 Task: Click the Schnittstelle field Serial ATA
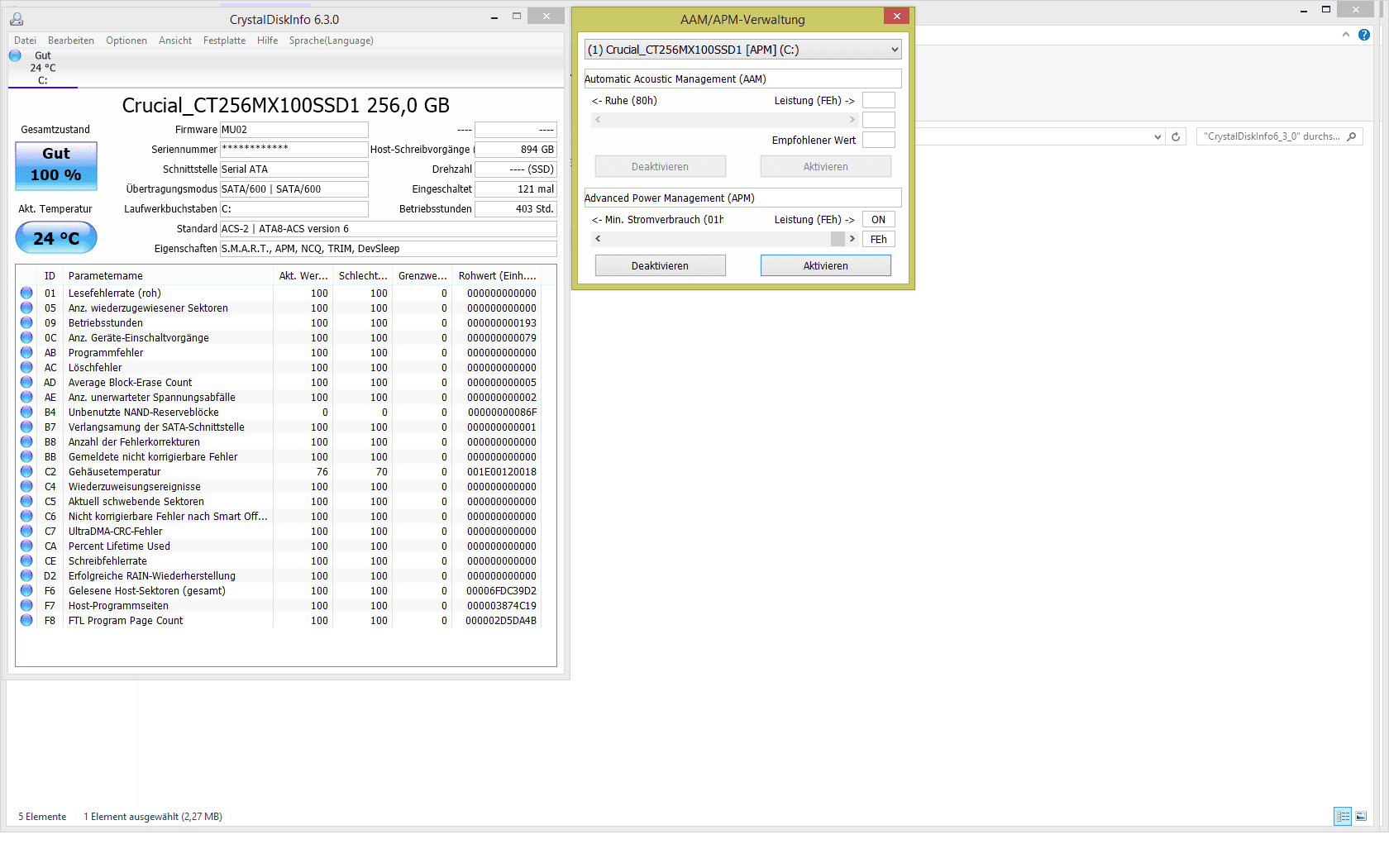(294, 169)
